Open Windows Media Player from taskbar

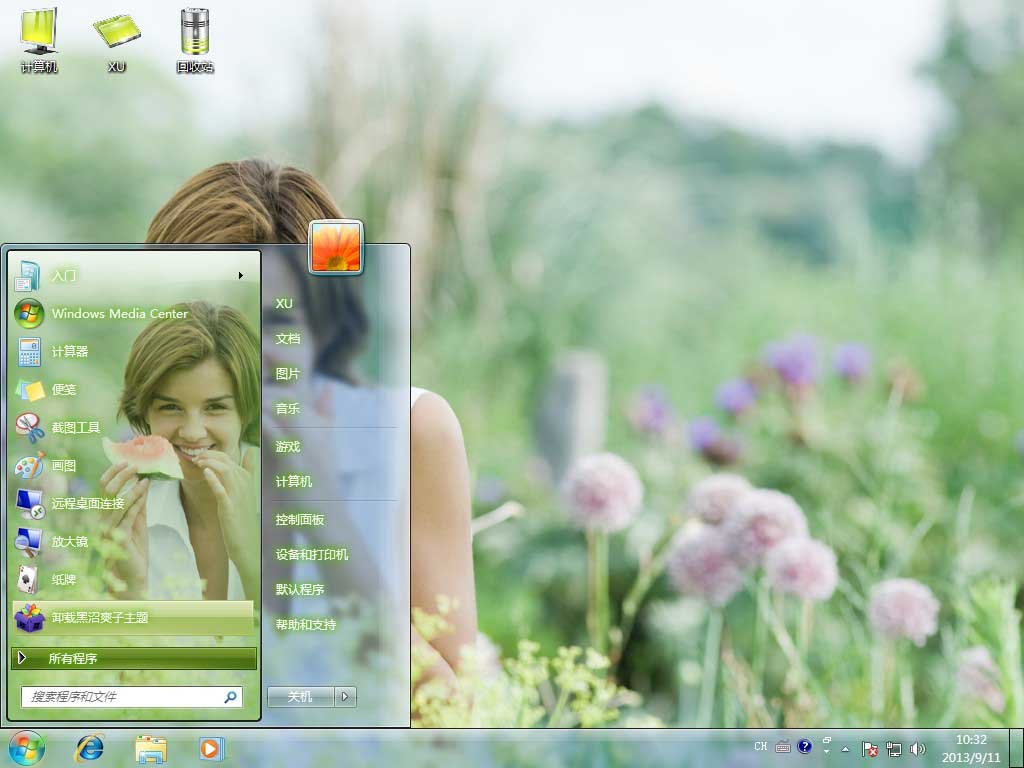pyautogui.click(x=211, y=748)
